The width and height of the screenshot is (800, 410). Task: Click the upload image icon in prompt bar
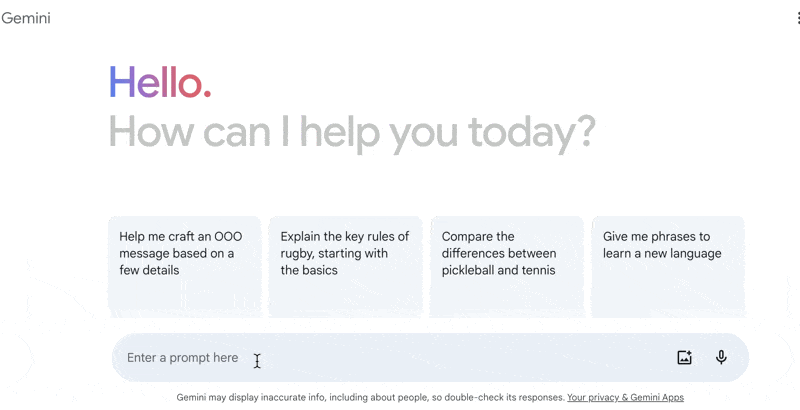pos(684,357)
